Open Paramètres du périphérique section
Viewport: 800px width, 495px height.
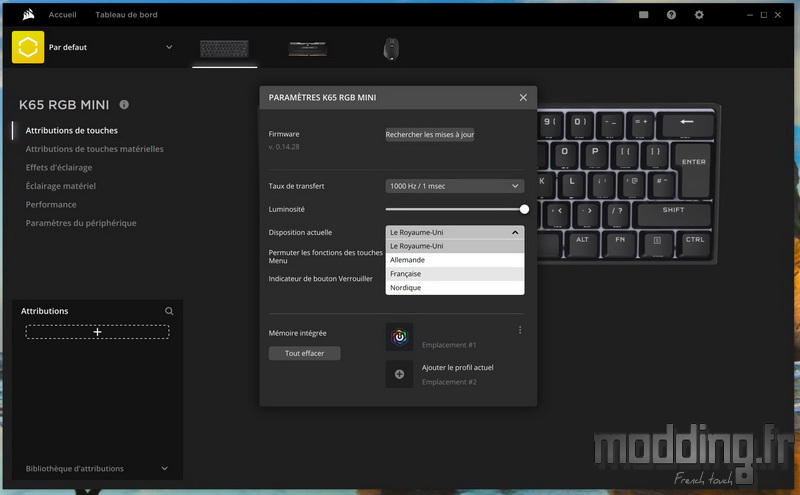pyautogui.click(x=81, y=223)
